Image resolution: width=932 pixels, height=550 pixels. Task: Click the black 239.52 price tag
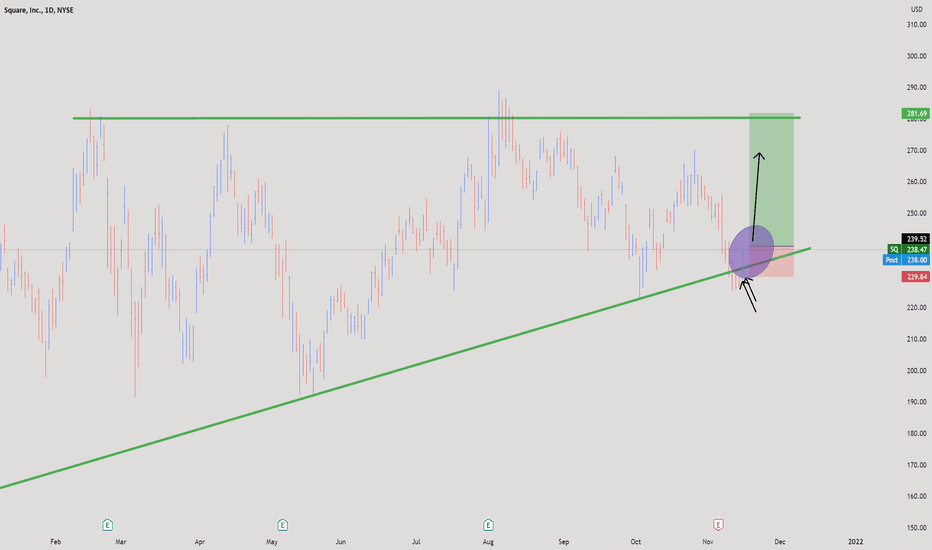915,238
